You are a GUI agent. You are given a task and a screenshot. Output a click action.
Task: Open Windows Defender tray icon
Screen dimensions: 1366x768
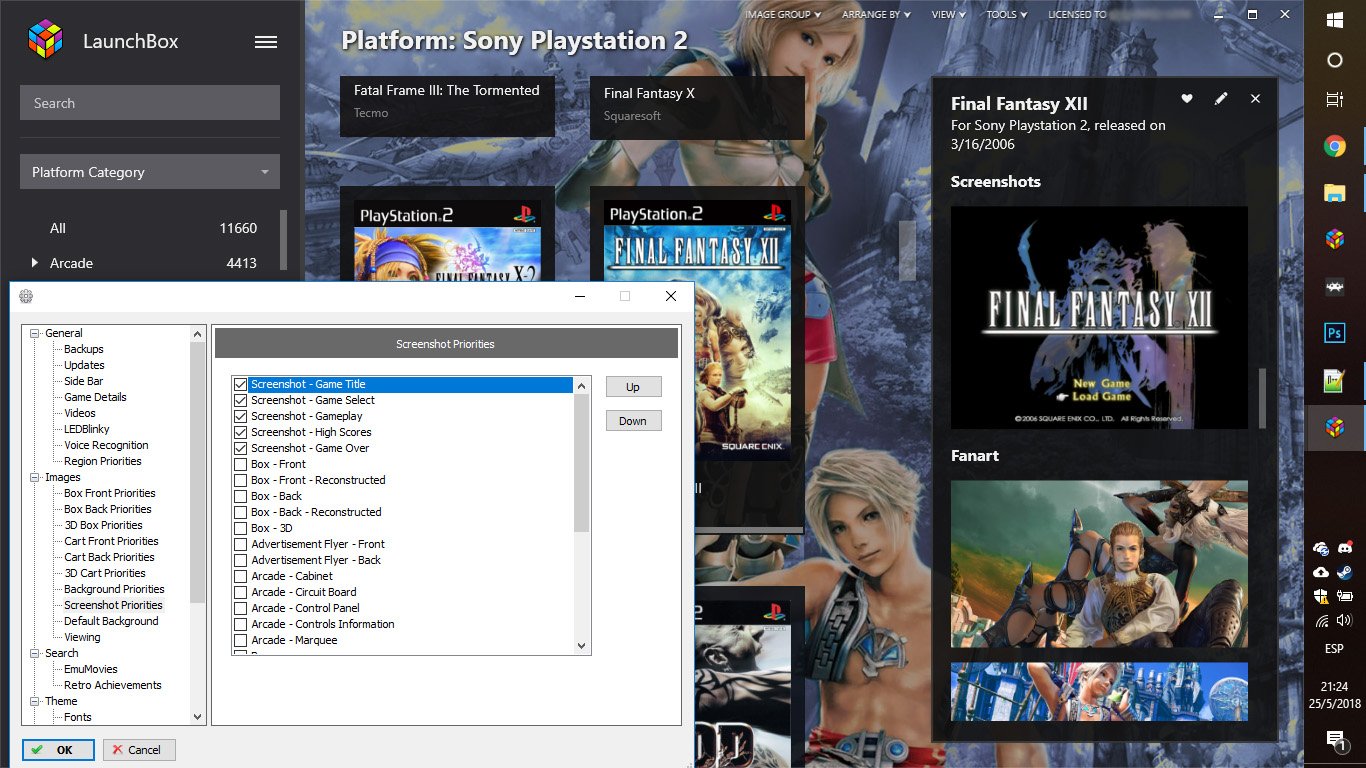point(1321,596)
